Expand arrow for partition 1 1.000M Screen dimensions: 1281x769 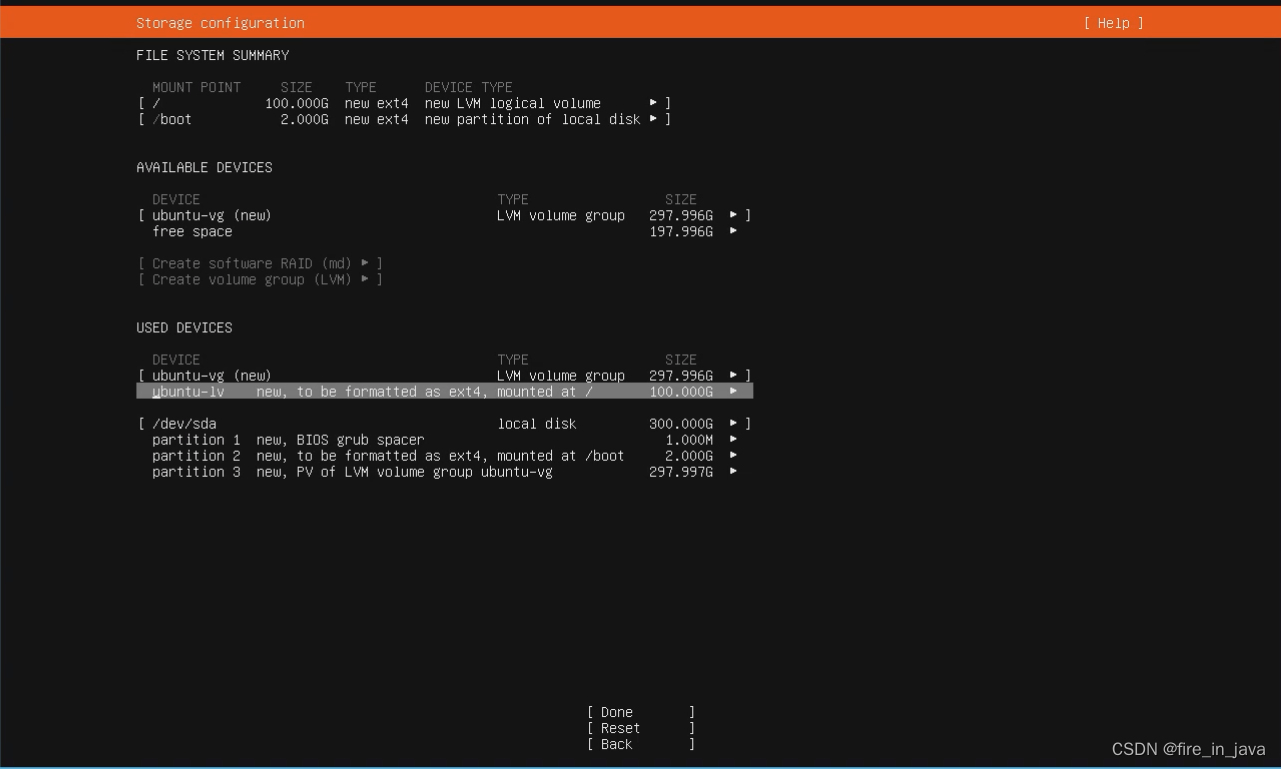tap(733, 439)
